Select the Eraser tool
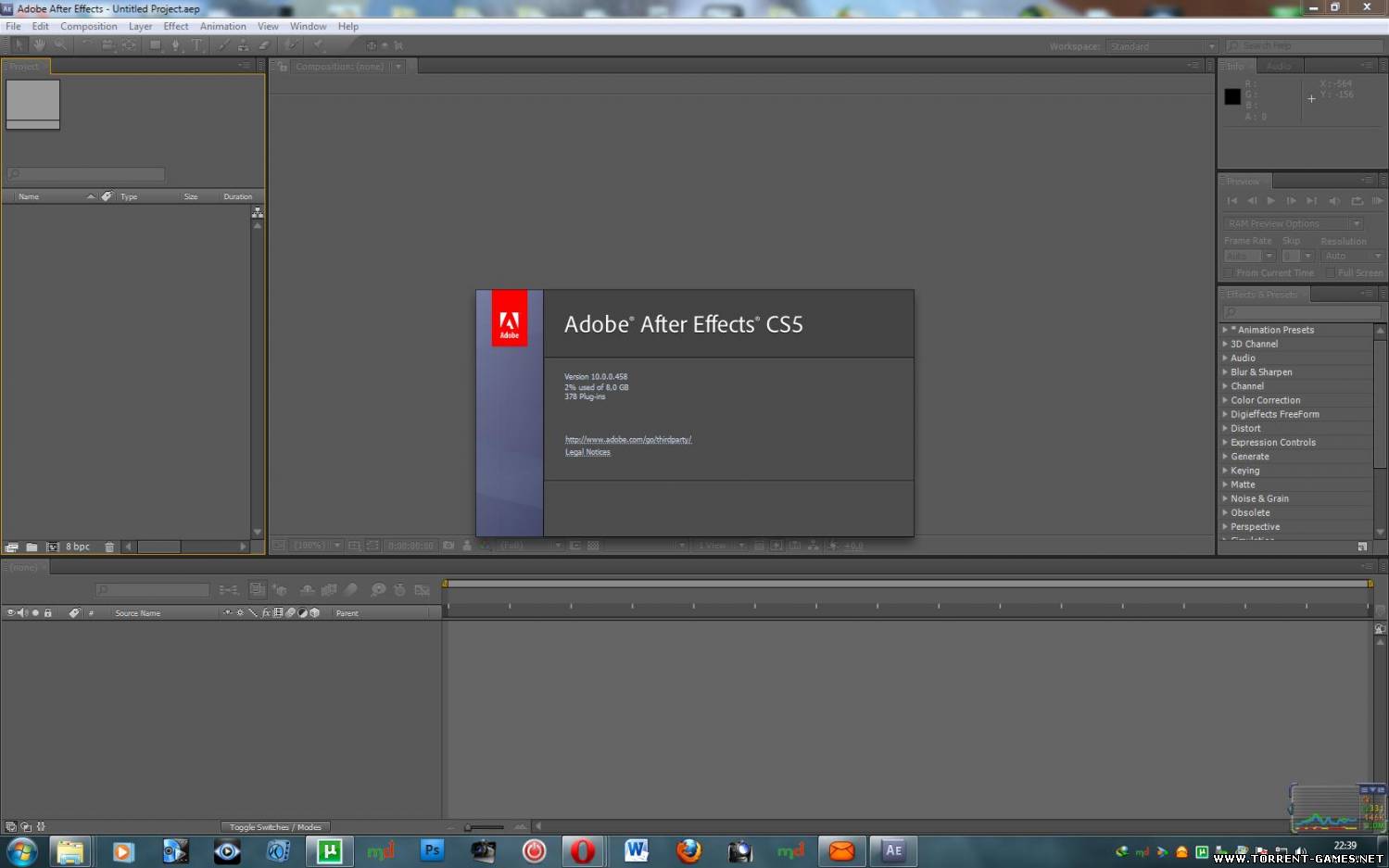The image size is (1389, 868). pos(264,44)
